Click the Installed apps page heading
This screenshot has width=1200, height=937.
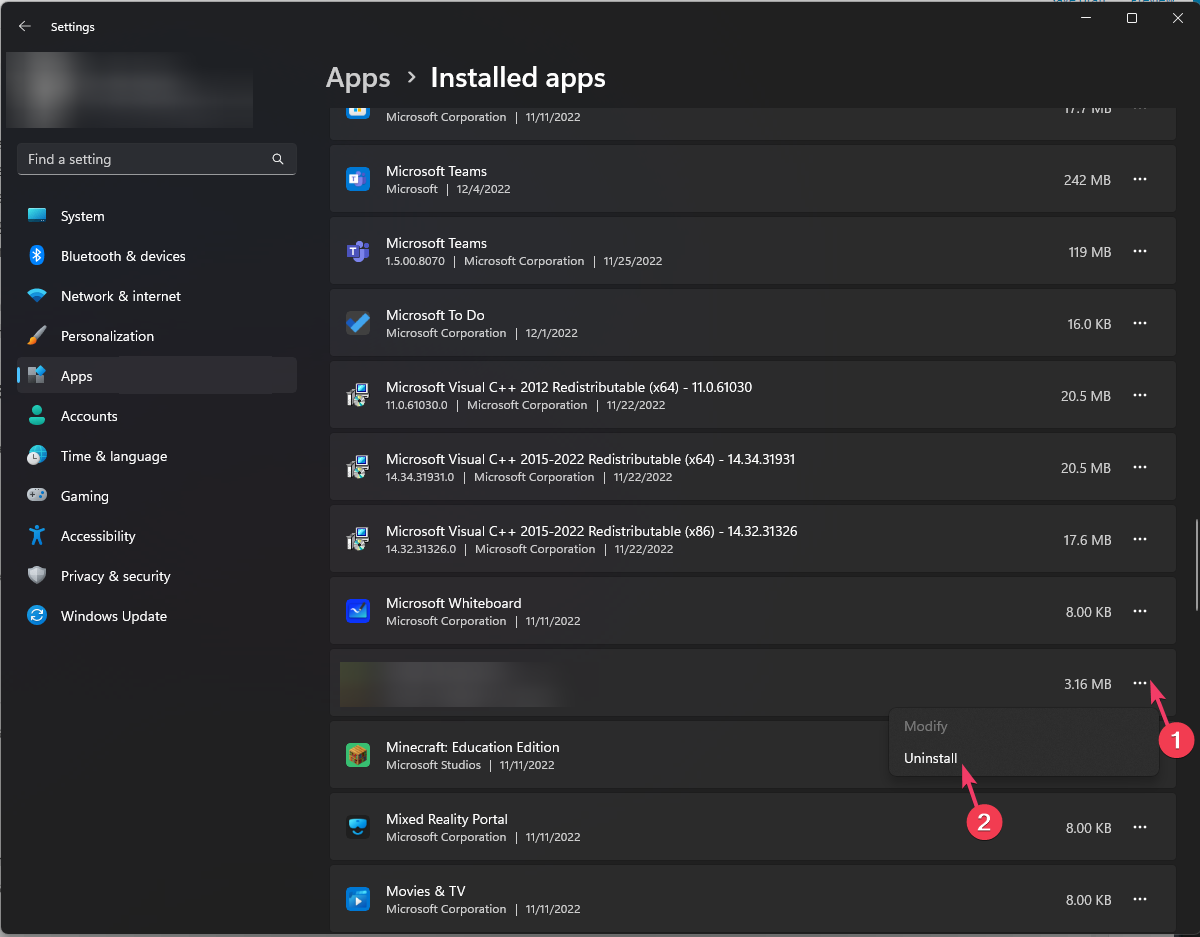518,77
